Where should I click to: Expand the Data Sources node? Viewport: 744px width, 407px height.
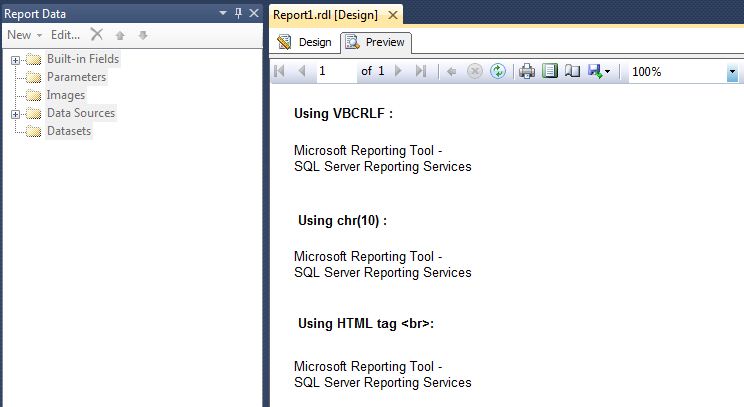[x=15, y=114]
